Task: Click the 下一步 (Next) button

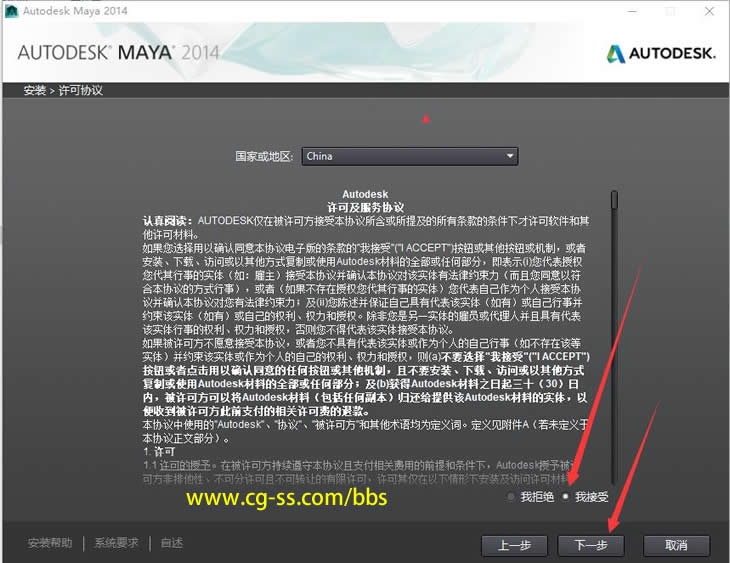Action: [591, 545]
